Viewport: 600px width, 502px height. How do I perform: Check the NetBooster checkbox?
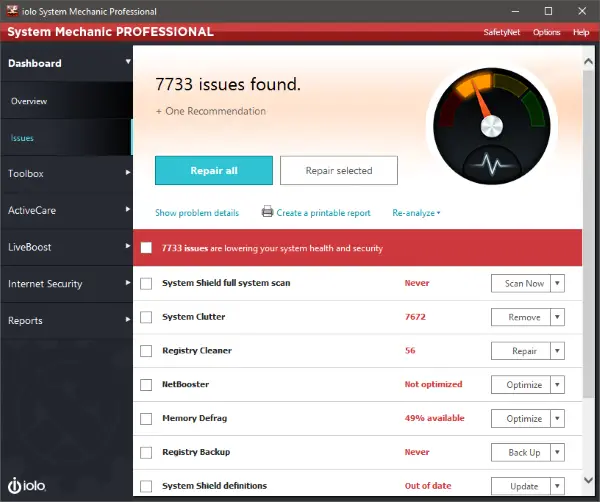click(x=146, y=385)
